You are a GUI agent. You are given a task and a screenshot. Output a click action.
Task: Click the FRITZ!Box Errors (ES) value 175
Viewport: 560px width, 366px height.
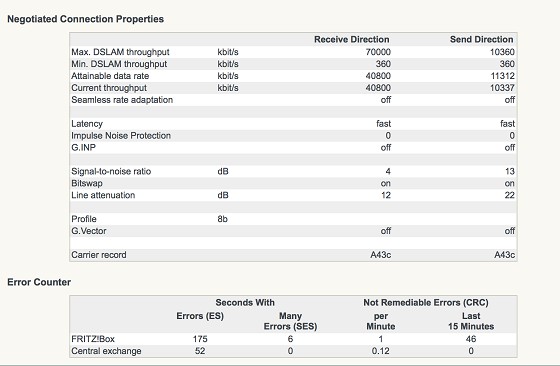point(200,339)
